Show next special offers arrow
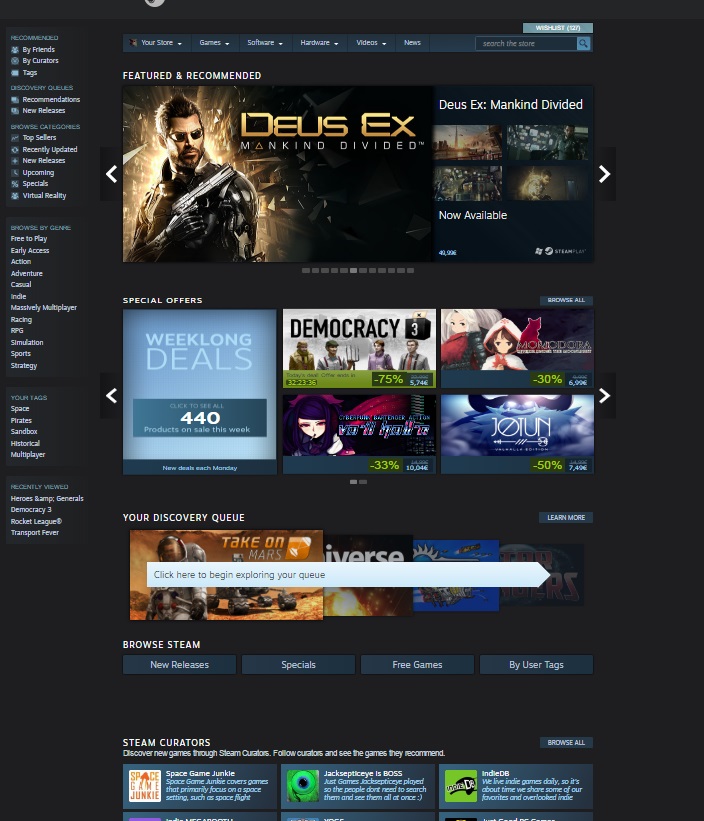The width and height of the screenshot is (704, 821). pos(605,395)
